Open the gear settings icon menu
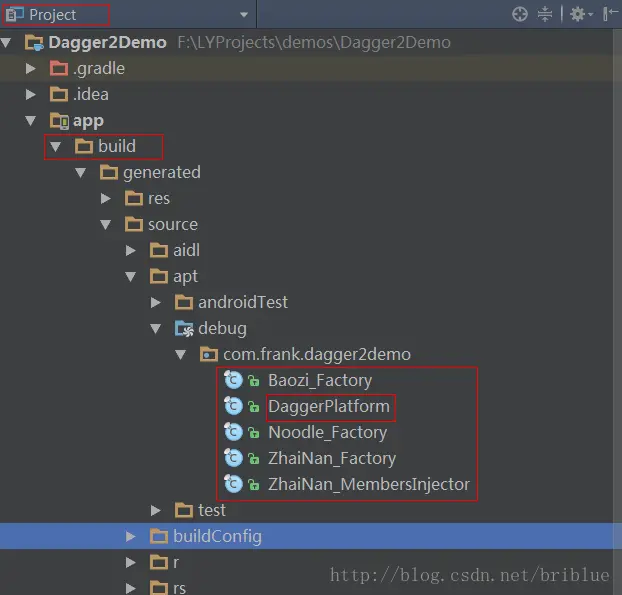This screenshot has height=595, width=622. [x=581, y=14]
